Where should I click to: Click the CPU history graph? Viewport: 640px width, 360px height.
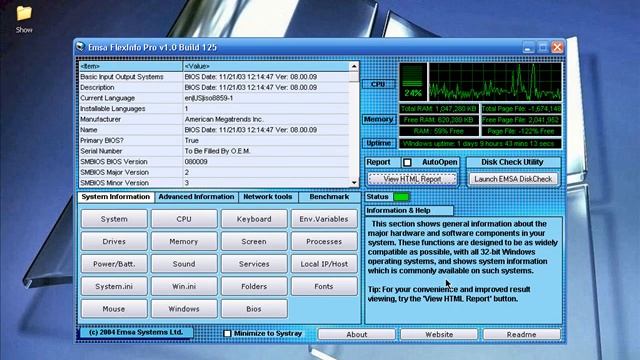coord(495,82)
